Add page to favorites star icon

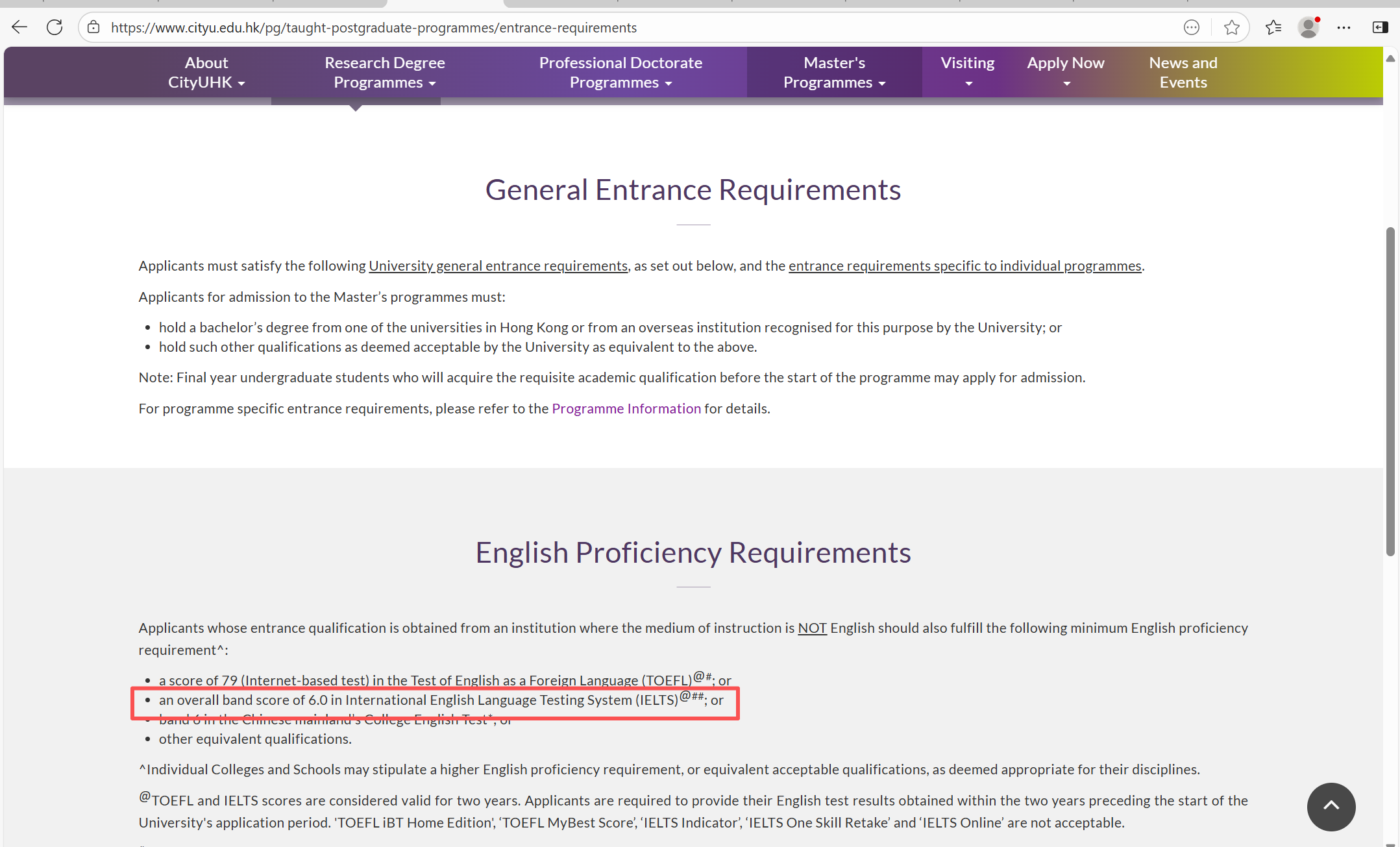pos(1231,27)
